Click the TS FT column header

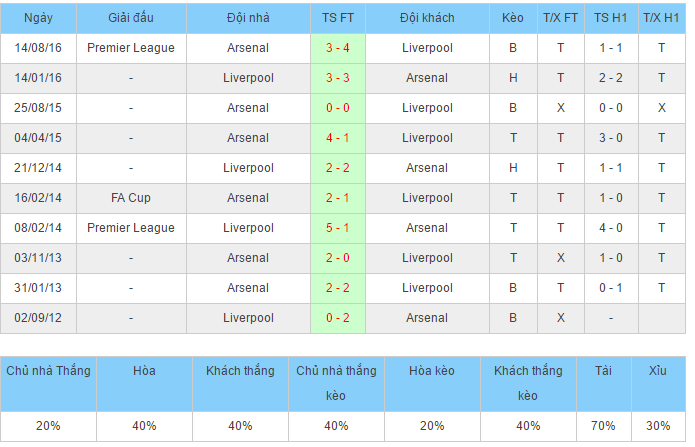337,19
